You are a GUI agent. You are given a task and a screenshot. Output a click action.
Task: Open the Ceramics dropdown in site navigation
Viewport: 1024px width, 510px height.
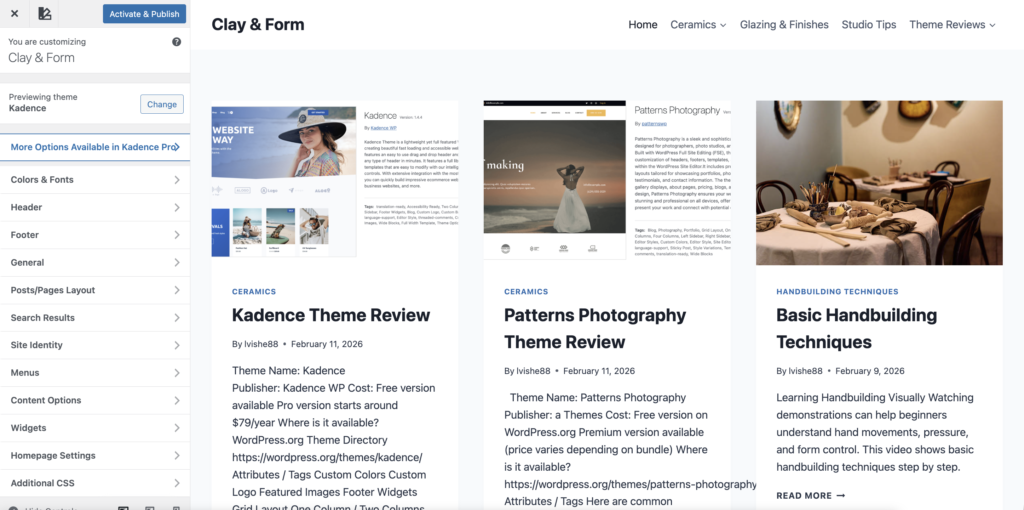point(698,25)
